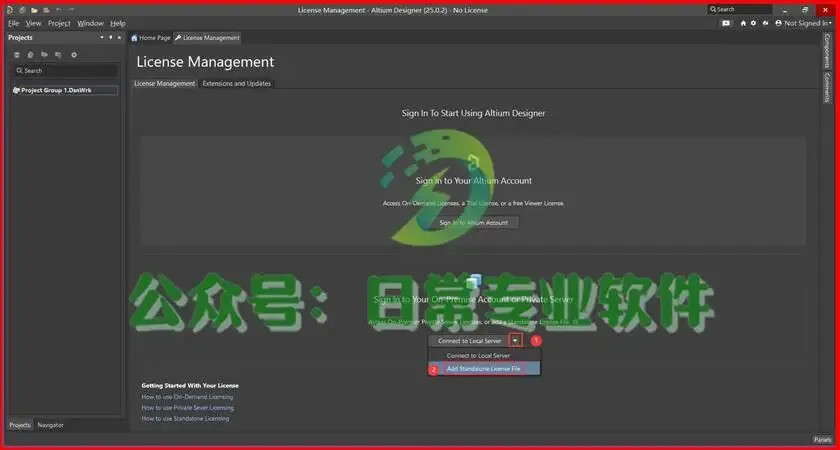Click the Redo arrow in the title bar
Viewport: 840px width, 450px height.
71,10
